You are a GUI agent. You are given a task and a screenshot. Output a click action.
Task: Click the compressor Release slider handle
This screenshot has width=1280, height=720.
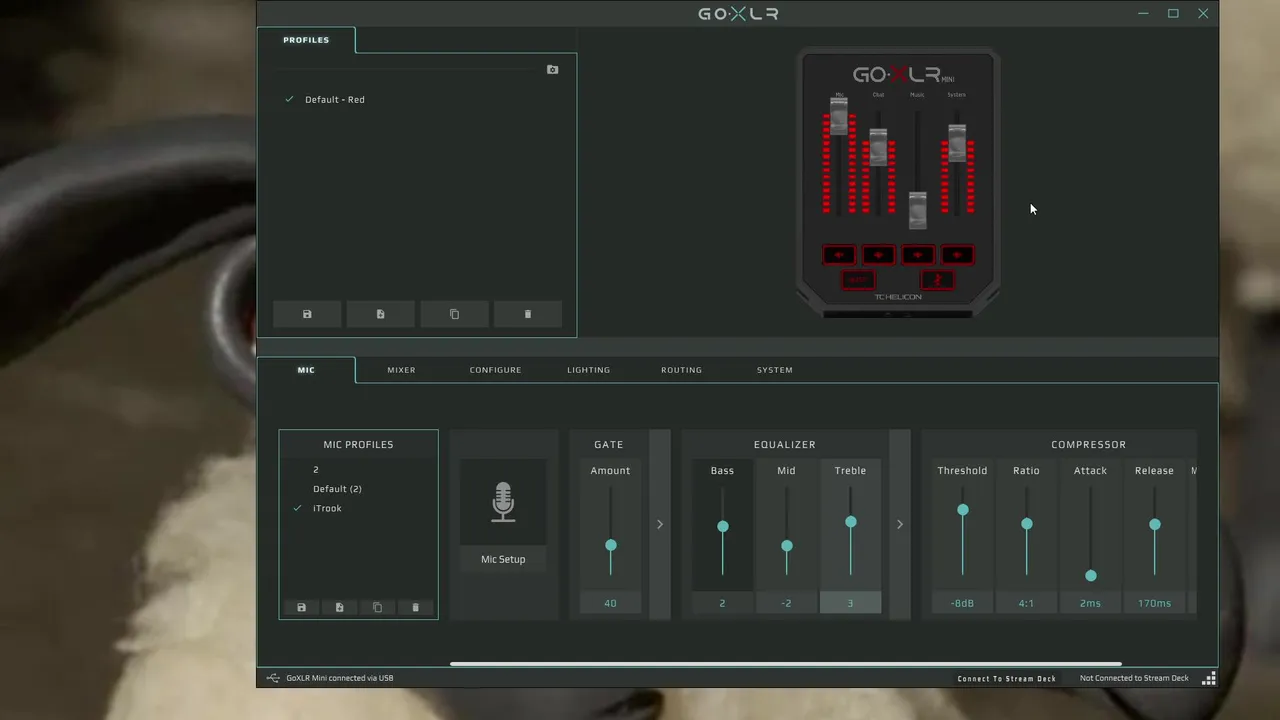tap(1155, 524)
